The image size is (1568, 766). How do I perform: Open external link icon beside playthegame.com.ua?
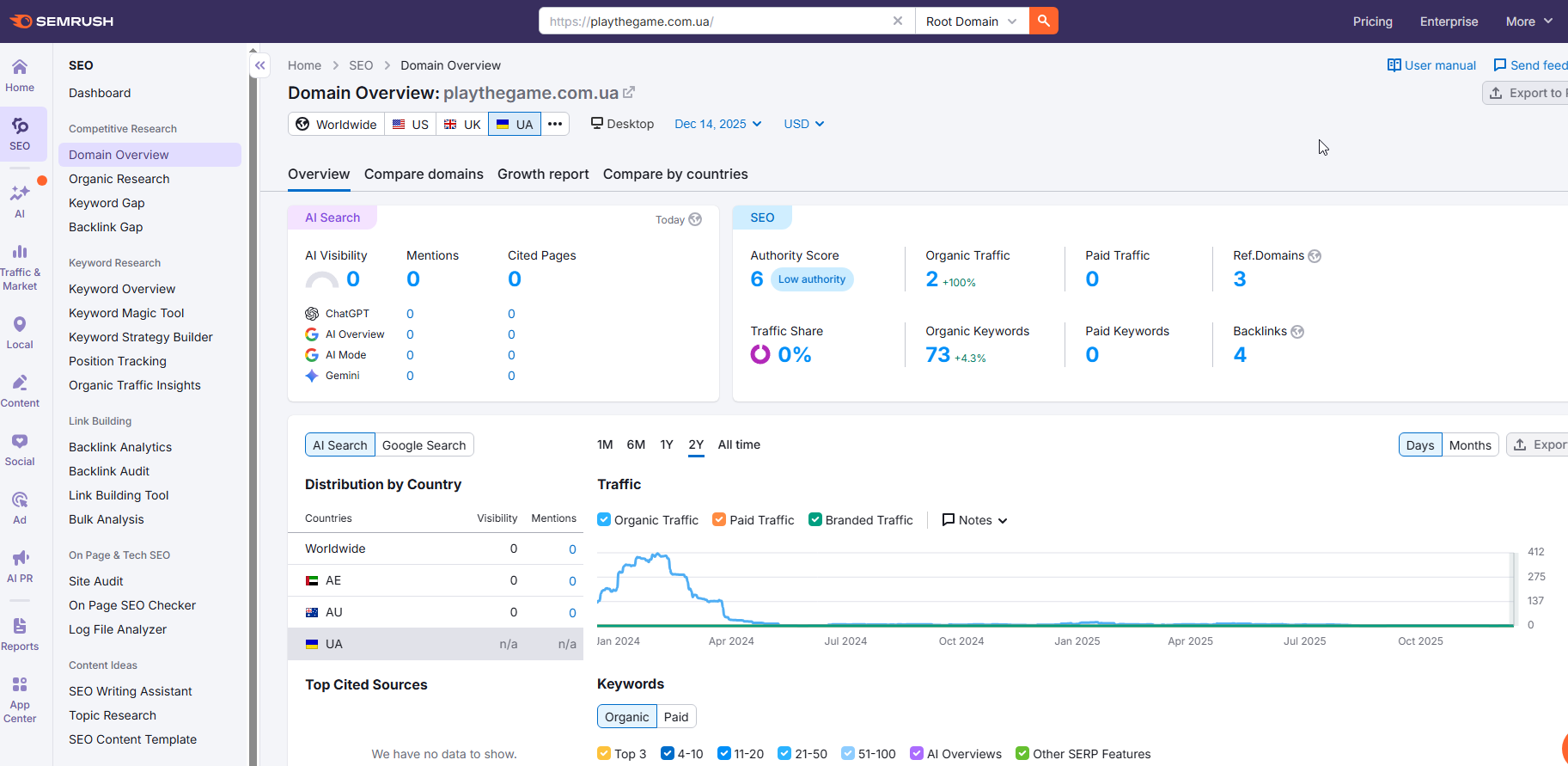pos(629,92)
